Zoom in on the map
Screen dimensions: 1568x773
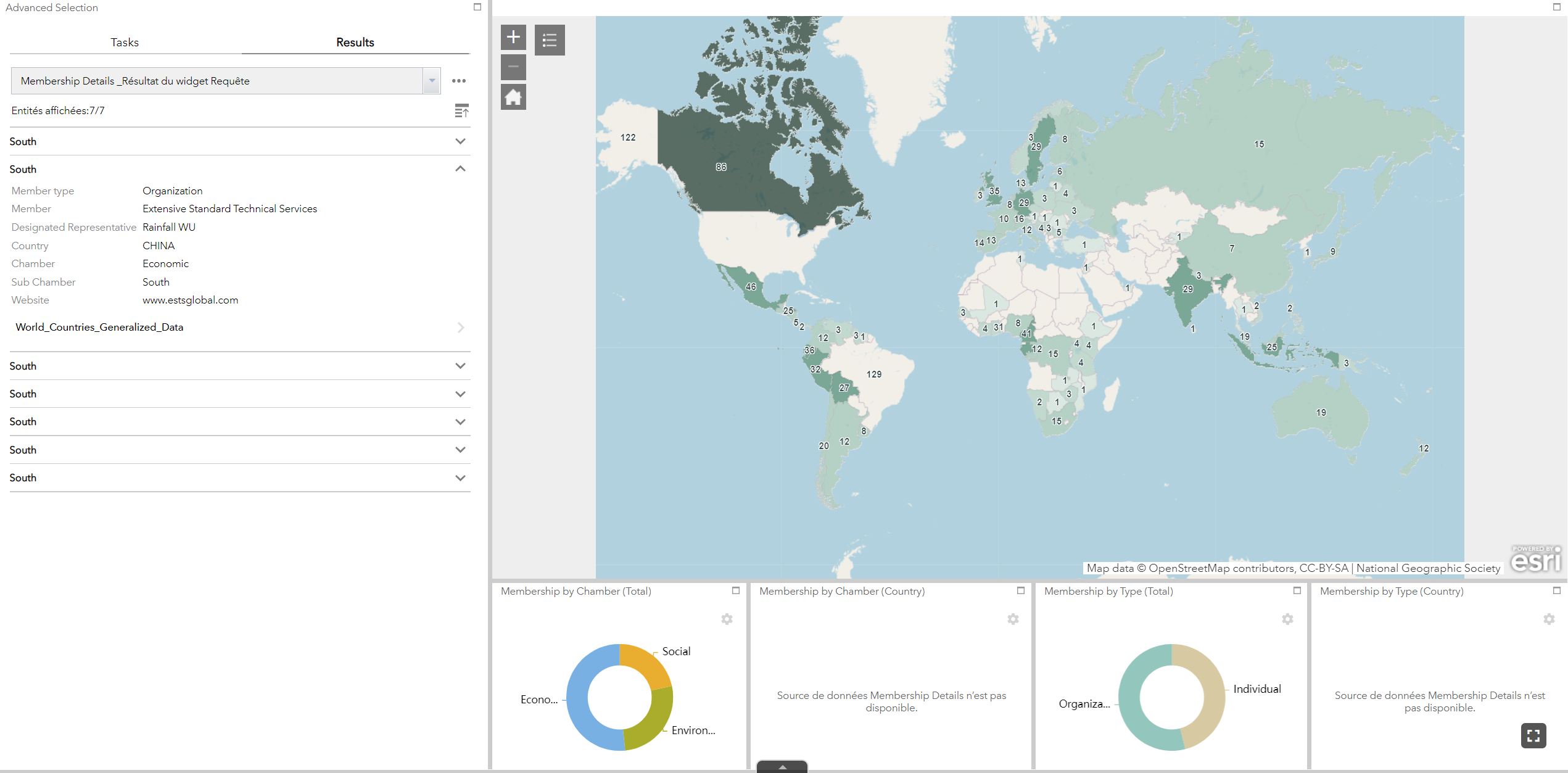(x=513, y=38)
